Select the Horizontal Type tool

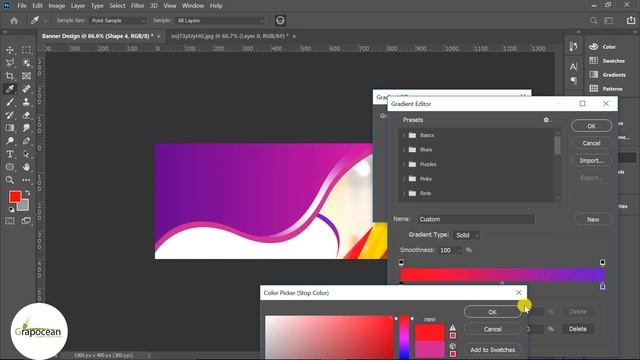pyautogui.click(x=10, y=154)
